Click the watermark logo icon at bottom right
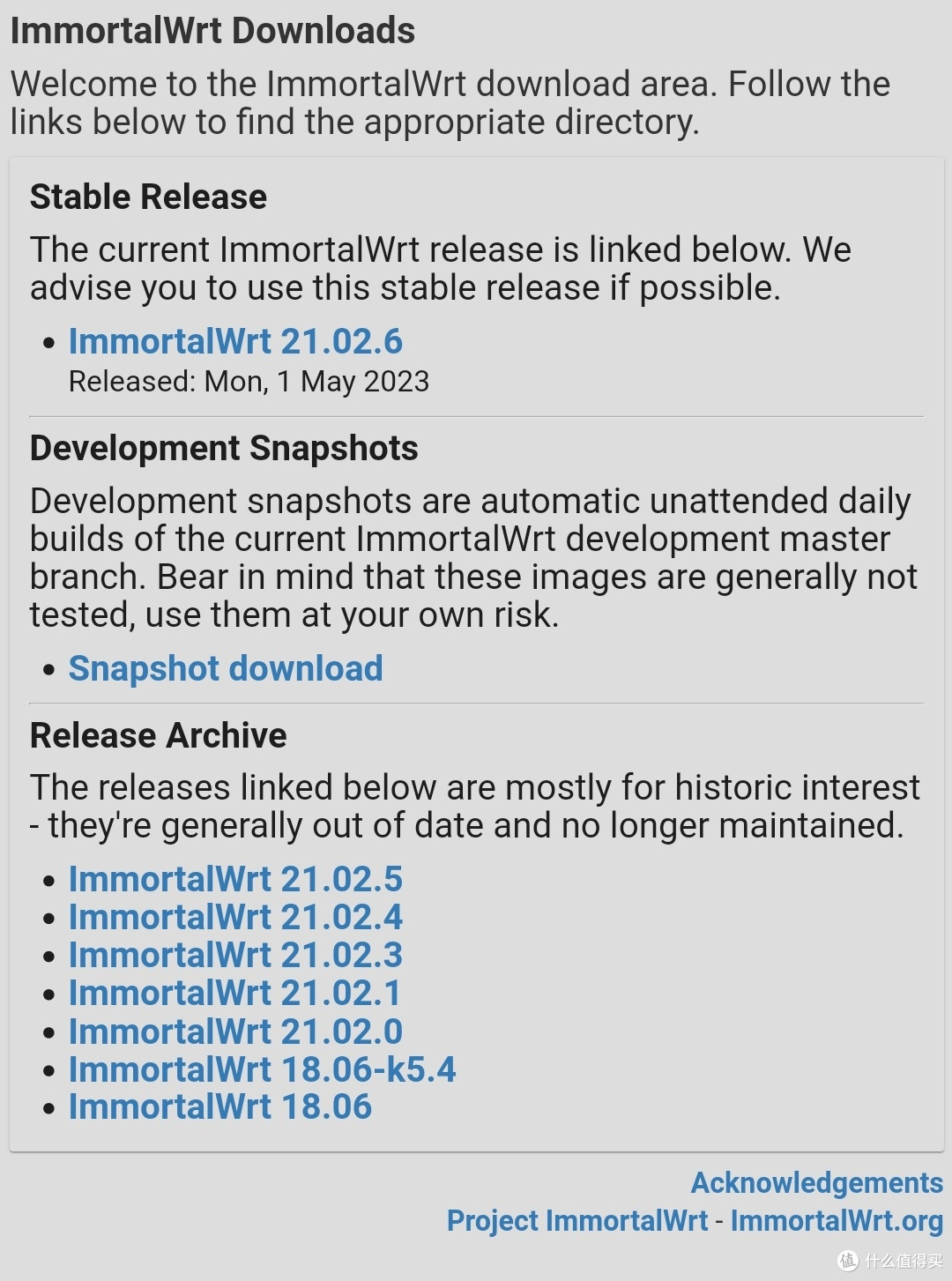The image size is (952, 1281). pos(848,1260)
